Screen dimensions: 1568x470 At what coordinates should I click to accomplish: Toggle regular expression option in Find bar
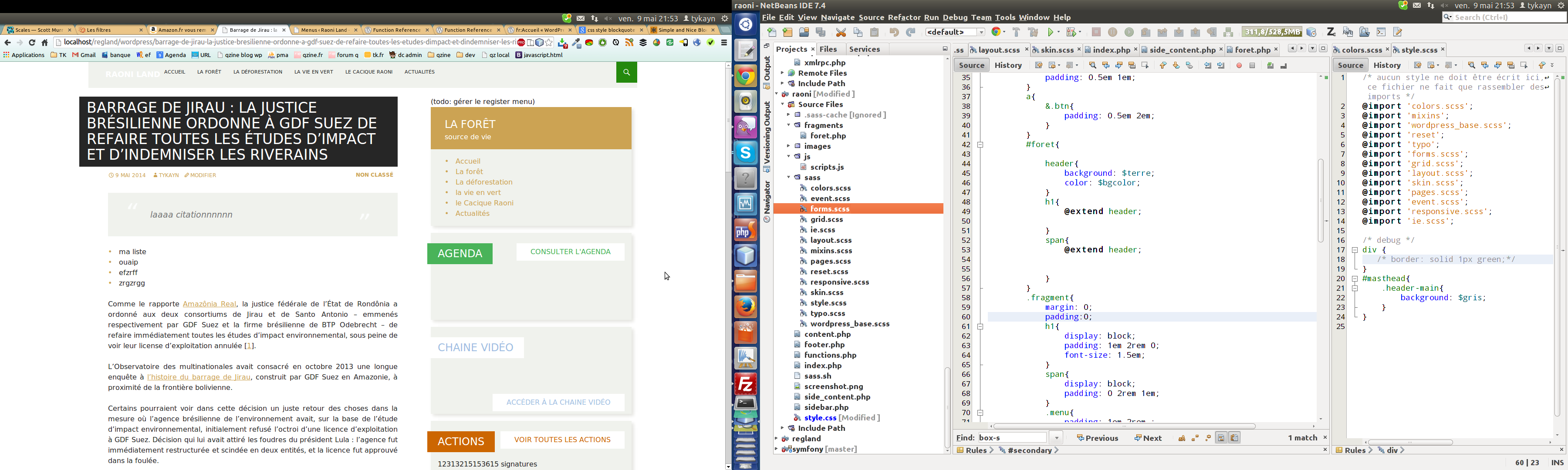(1208, 438)
